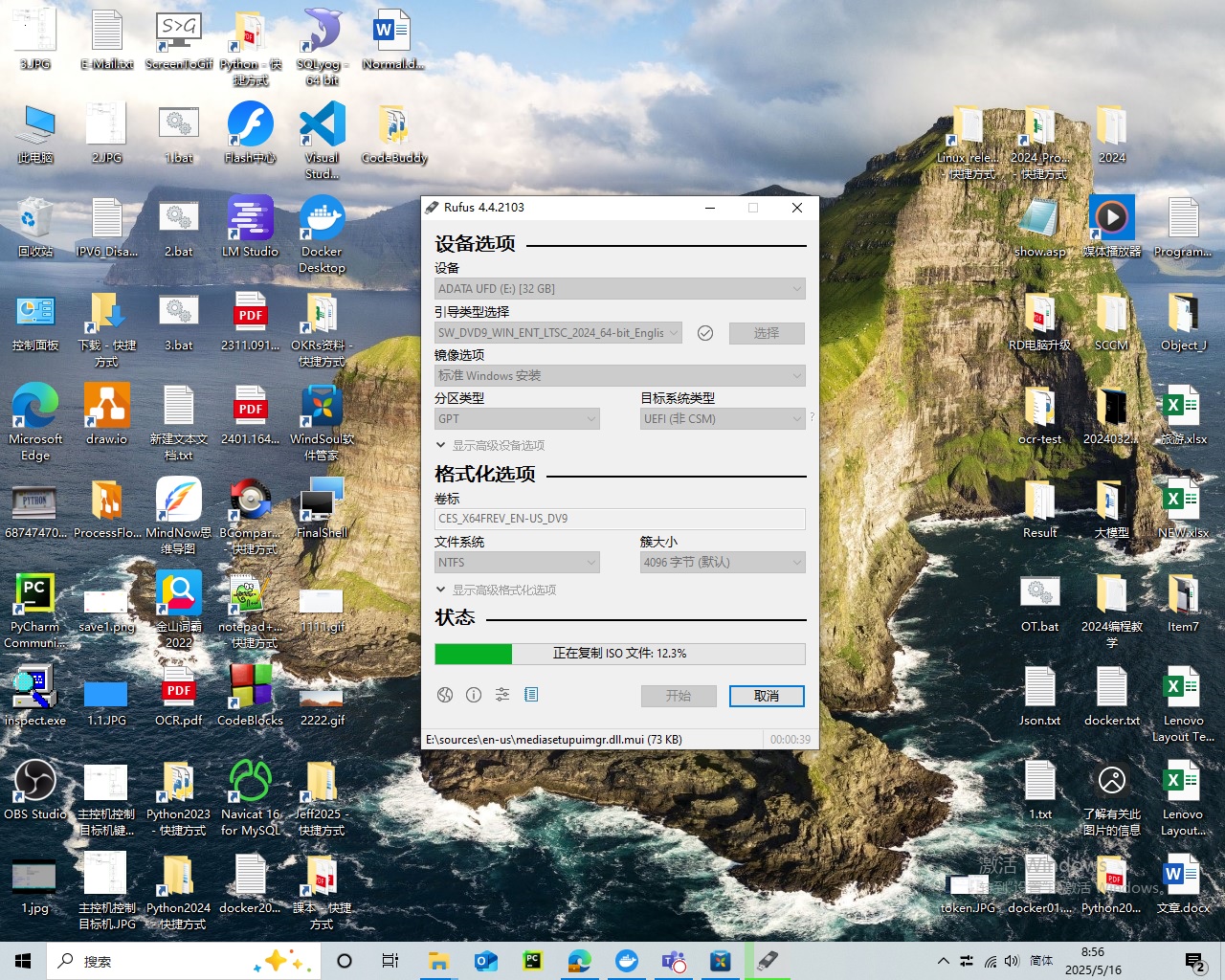
Task: Select WindSoul软件管家 desktop icon
Action: (x=323, y=423)
